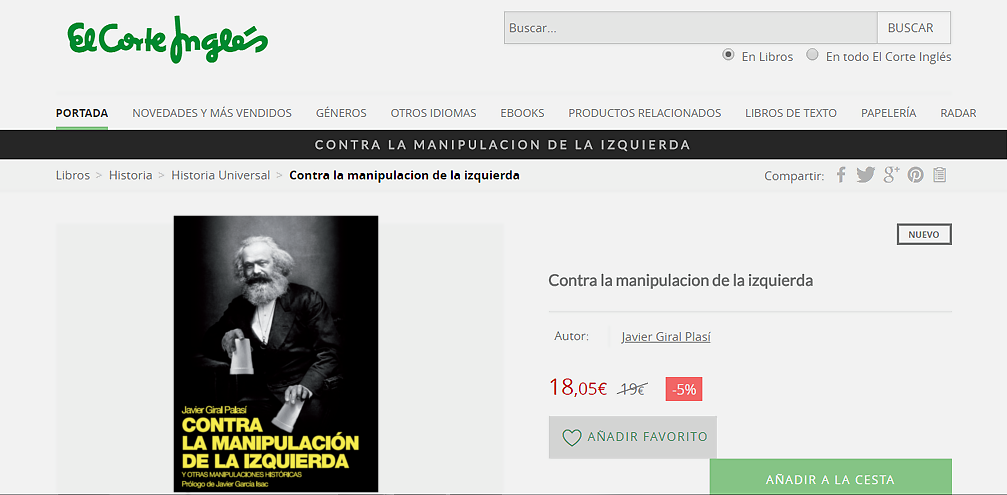Share the book on Facebook
The image size is (1007, 495).
coord(841,175)
